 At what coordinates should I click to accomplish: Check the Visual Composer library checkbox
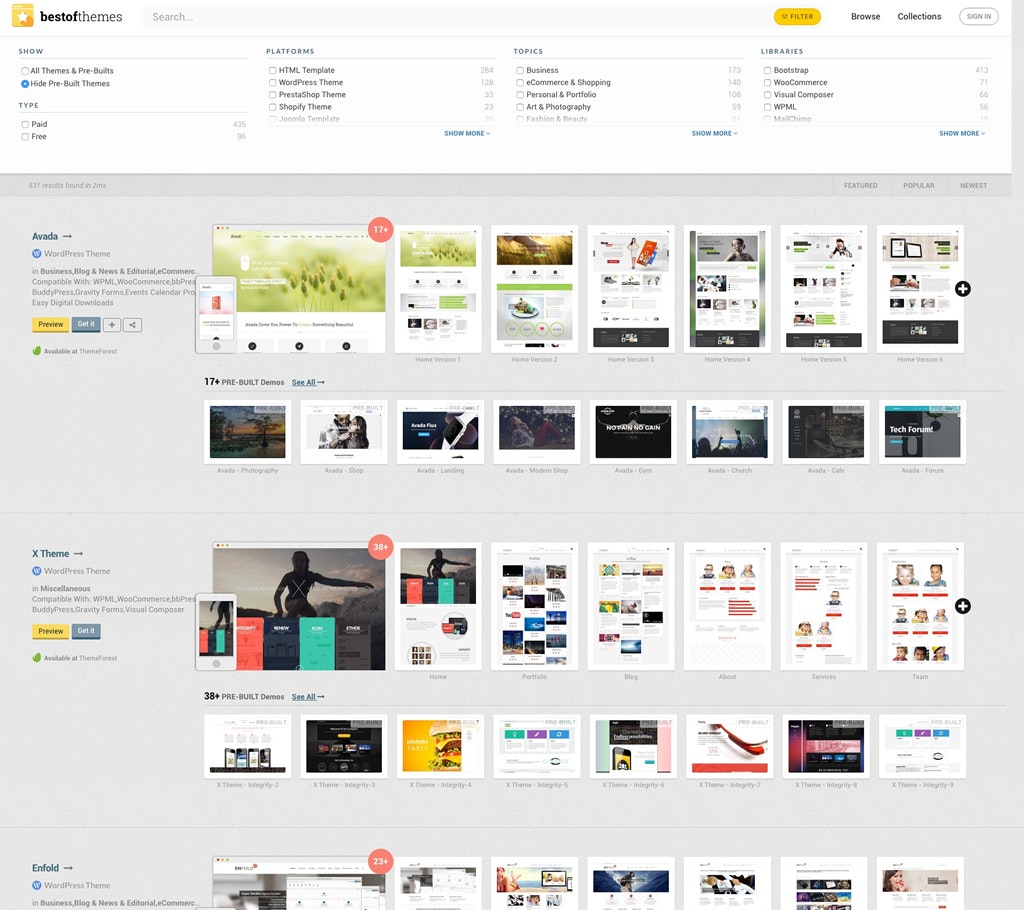pyautogui.click(x=767, y=95)
